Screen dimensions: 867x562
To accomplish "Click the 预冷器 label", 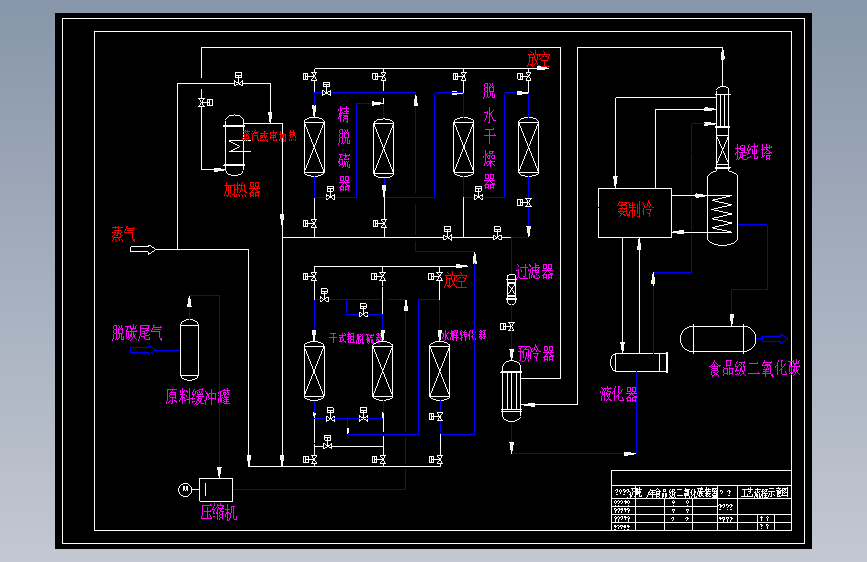I will (536, 353).
